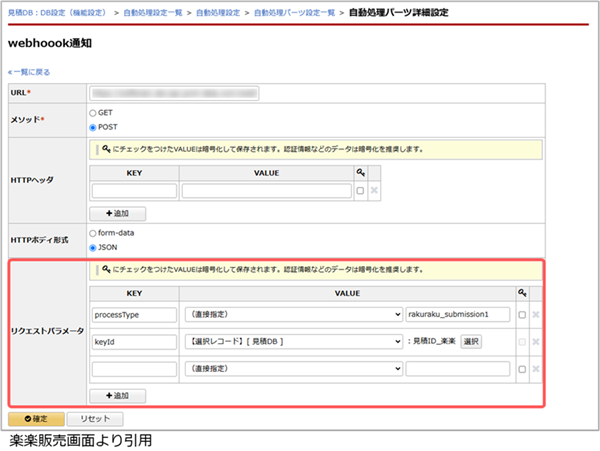Viewport: 600px width, 451px height.
Task: Delete the HTTP header row with X icon
Action: tap(374, 191)
